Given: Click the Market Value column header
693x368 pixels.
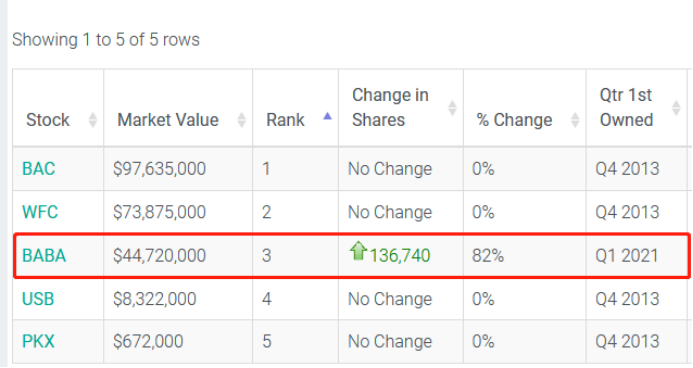Looking at the screenshot, I should pos(168,120).
